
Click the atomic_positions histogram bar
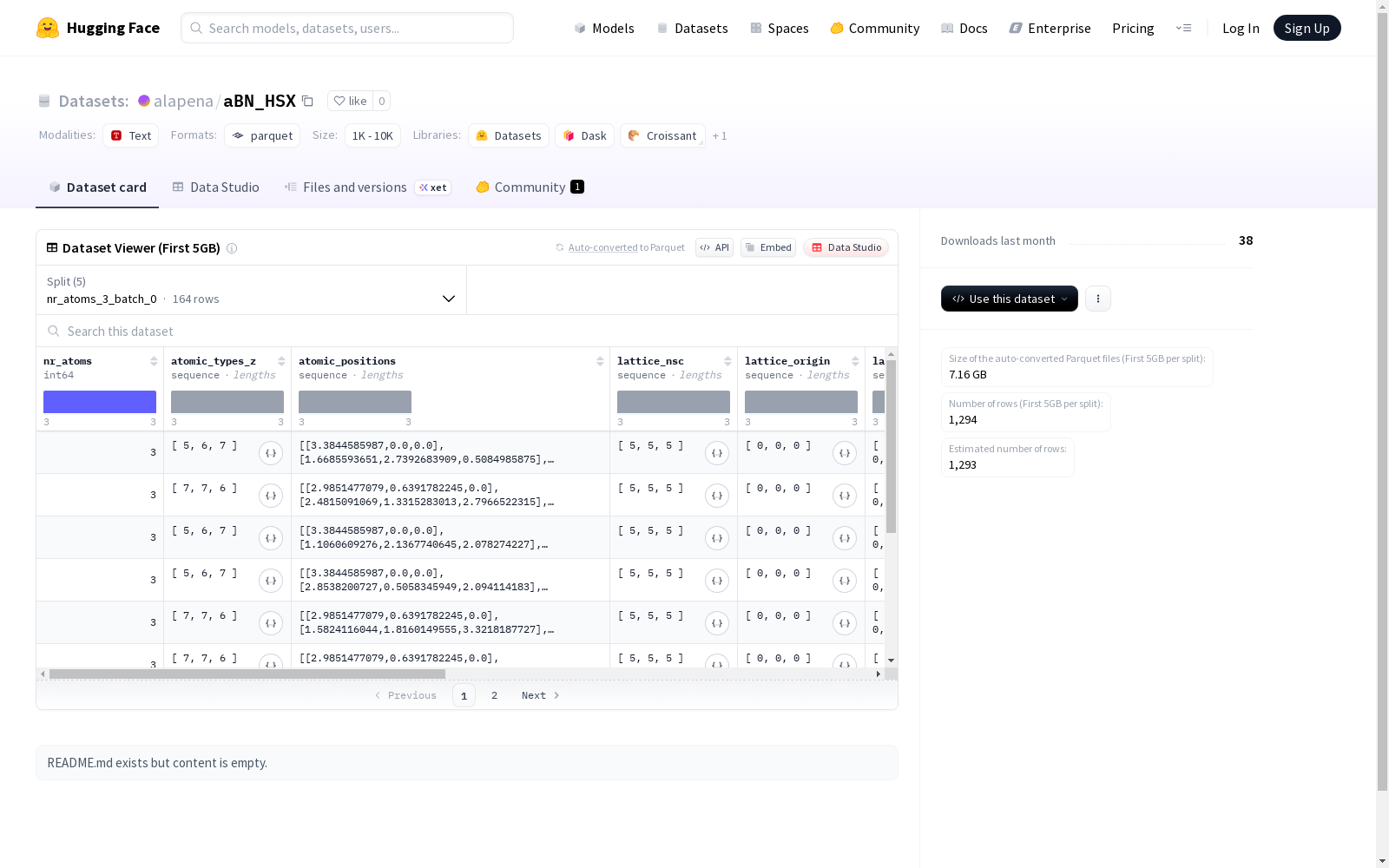[x=355, y=402]
